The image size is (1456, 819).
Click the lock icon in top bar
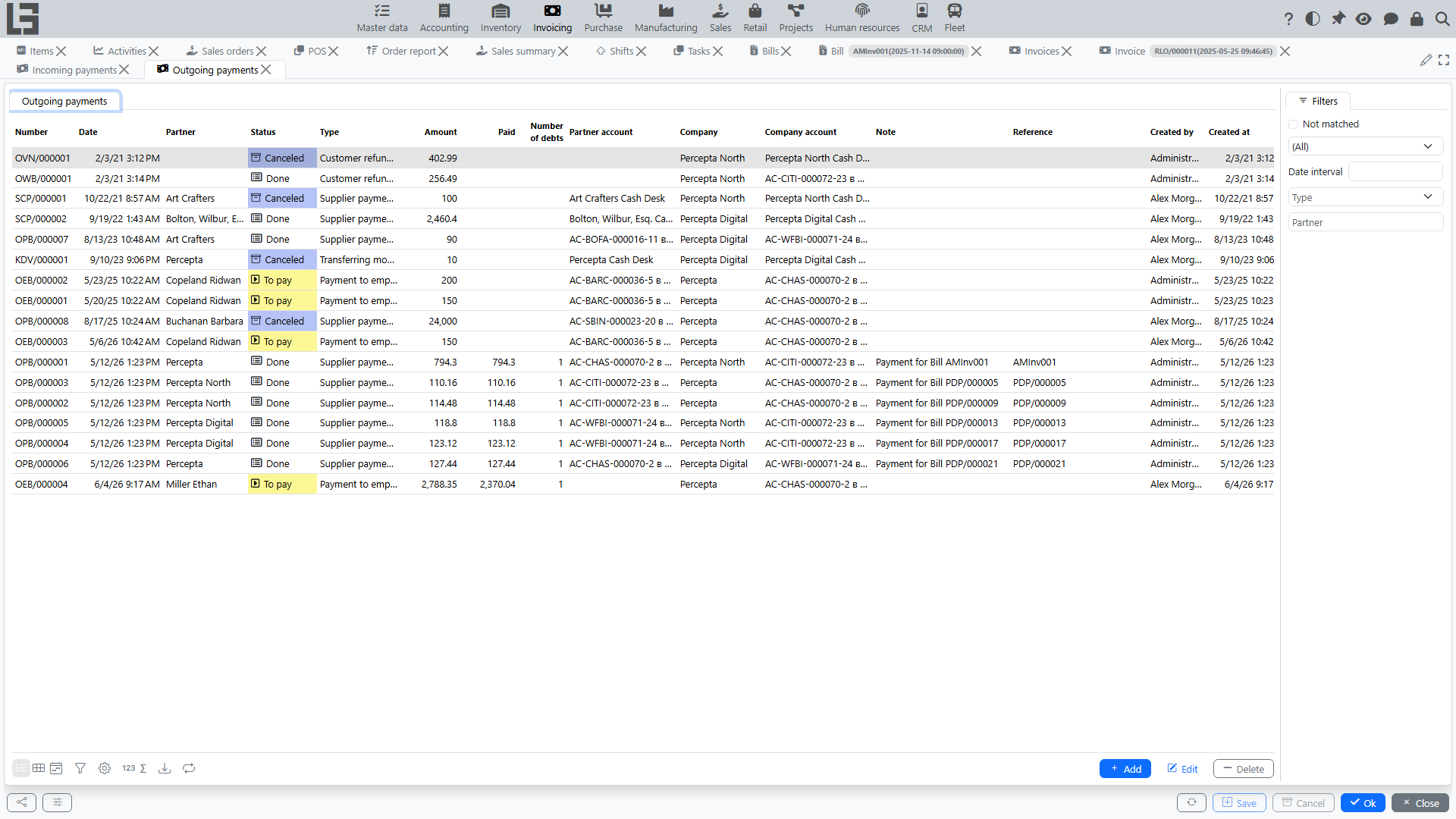(1417, 19)
